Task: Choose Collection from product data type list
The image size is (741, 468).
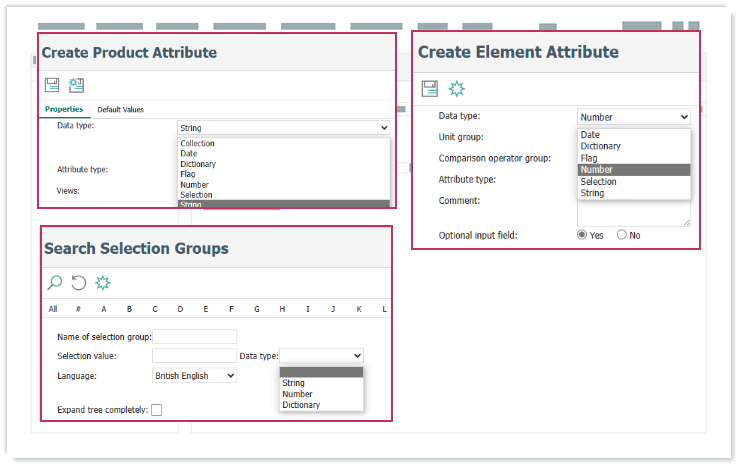Action: click(198, 144)
